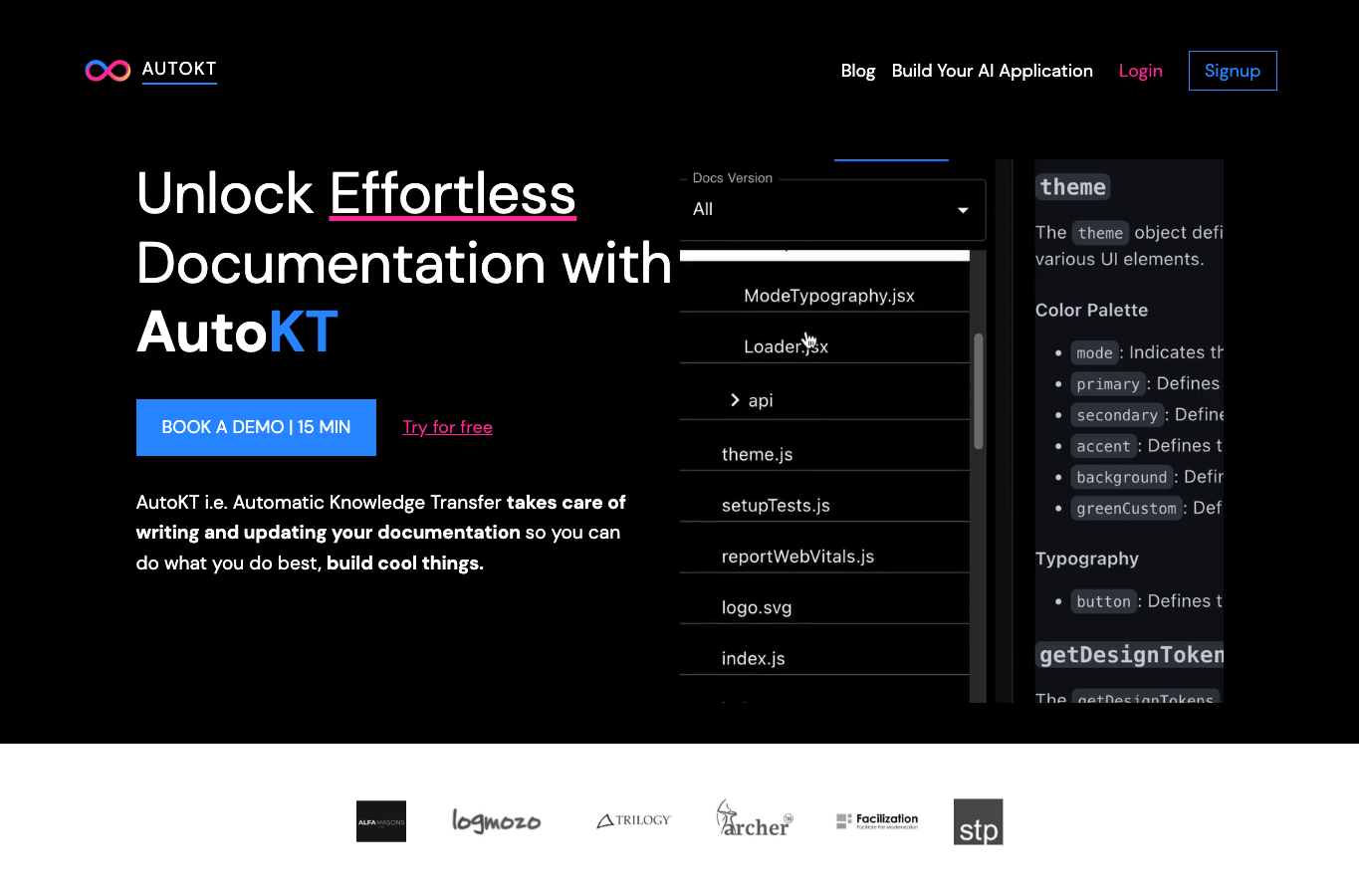The width and height of the screenshot is (1359, 896).
Task: Select the Docs Version All combo box
Action: (832, 209)
